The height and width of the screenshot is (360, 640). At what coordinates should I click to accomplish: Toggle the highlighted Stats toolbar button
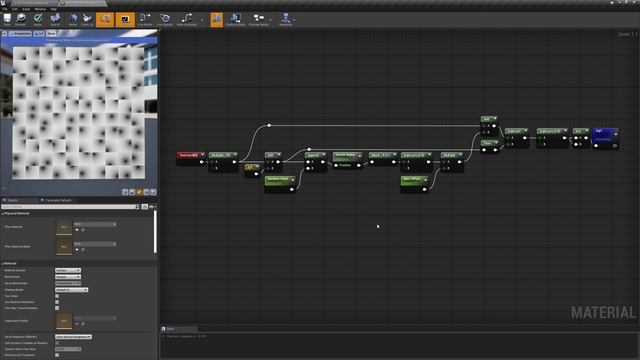(x=217, y=19)
